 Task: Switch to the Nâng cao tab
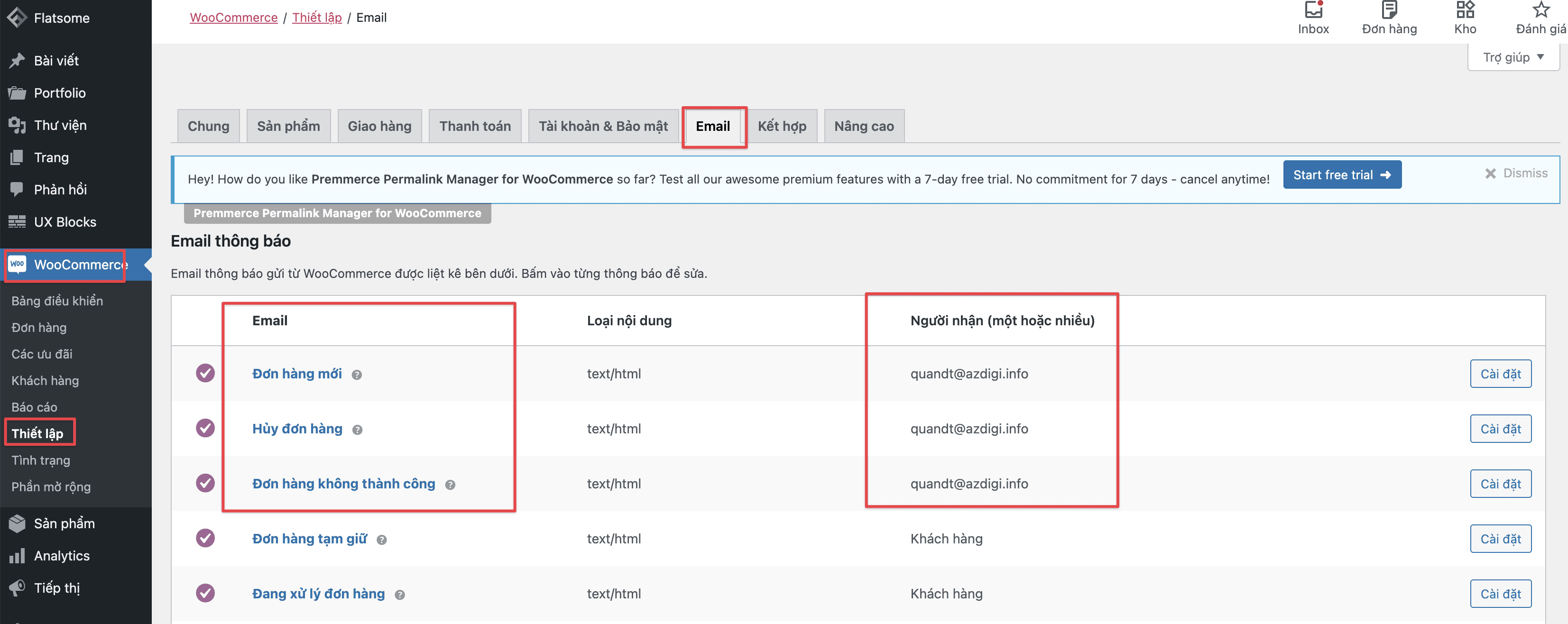(864, 126)
